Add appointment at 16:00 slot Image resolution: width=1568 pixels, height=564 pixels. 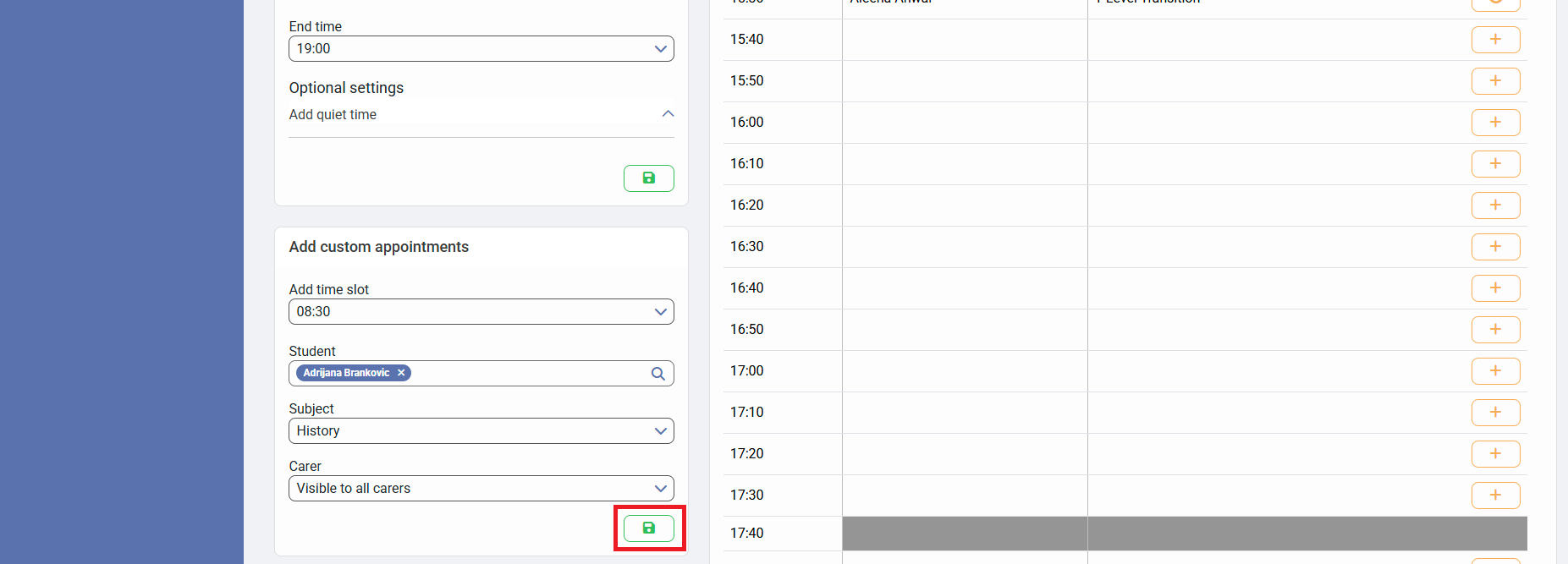coord(1495,123)
